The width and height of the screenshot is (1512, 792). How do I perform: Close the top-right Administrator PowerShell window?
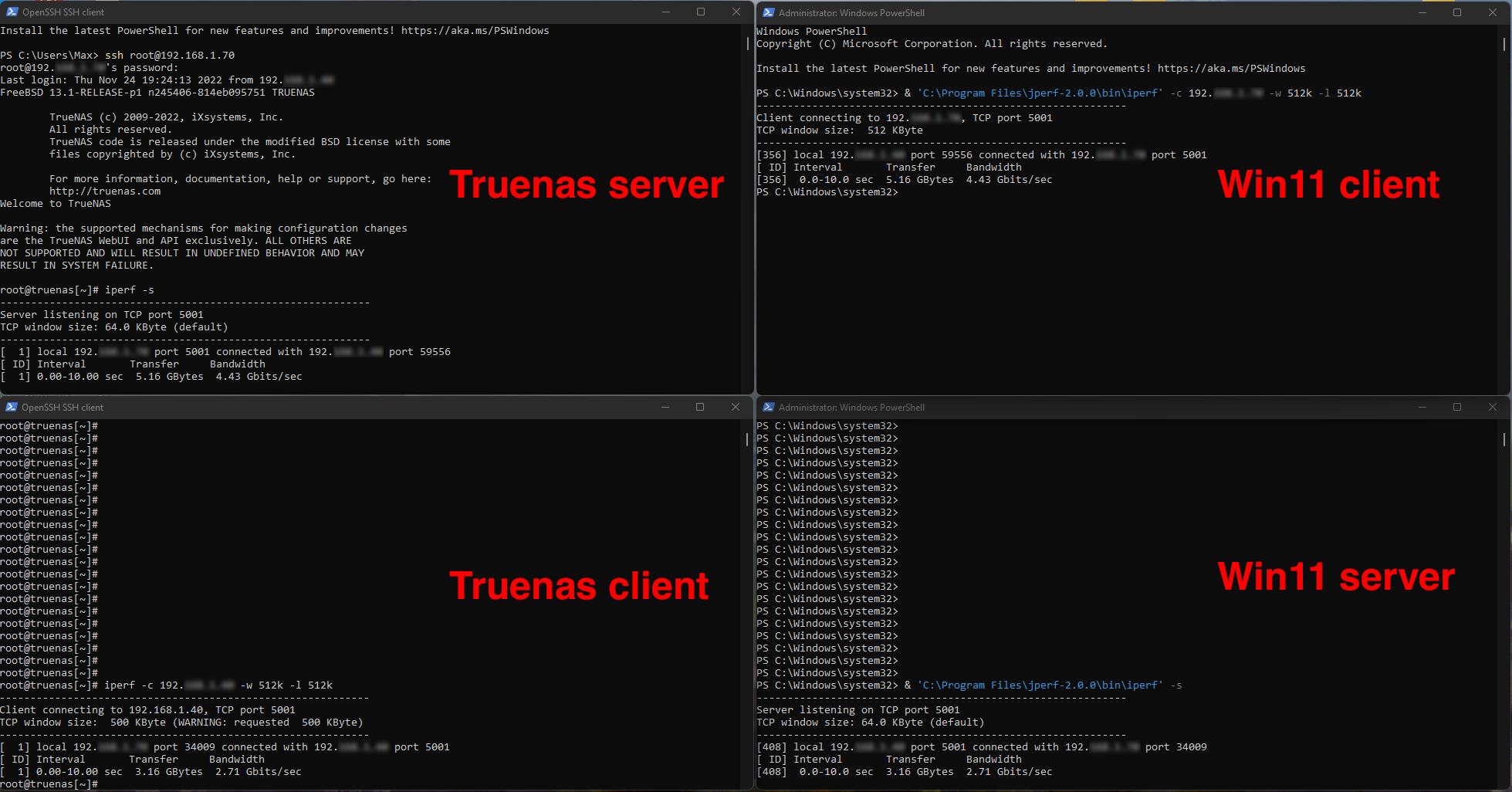tap(1493, 12)
